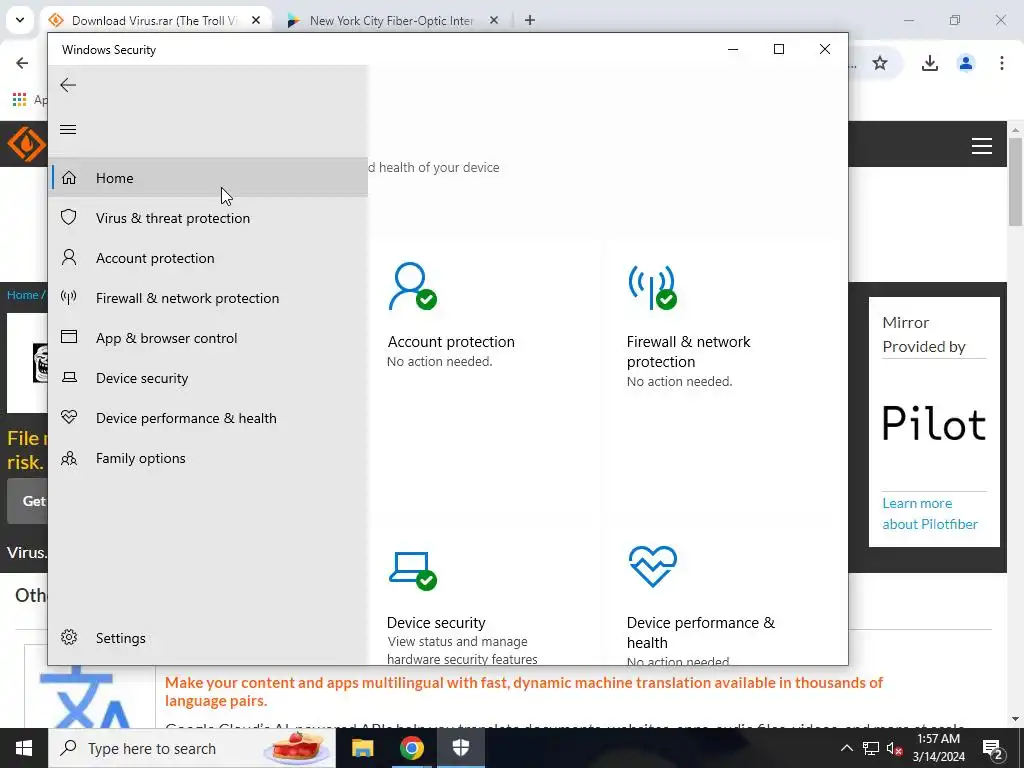The height and width of the screenshot is (768, 1024).
Task: Open Chrome profile avatar icon
Action: [x=966, y=63]
